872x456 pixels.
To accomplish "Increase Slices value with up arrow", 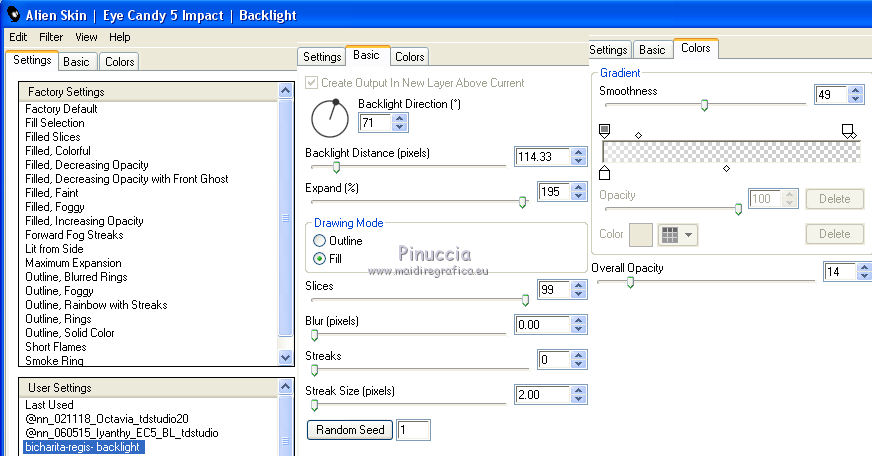I will [x=578, y=285].
